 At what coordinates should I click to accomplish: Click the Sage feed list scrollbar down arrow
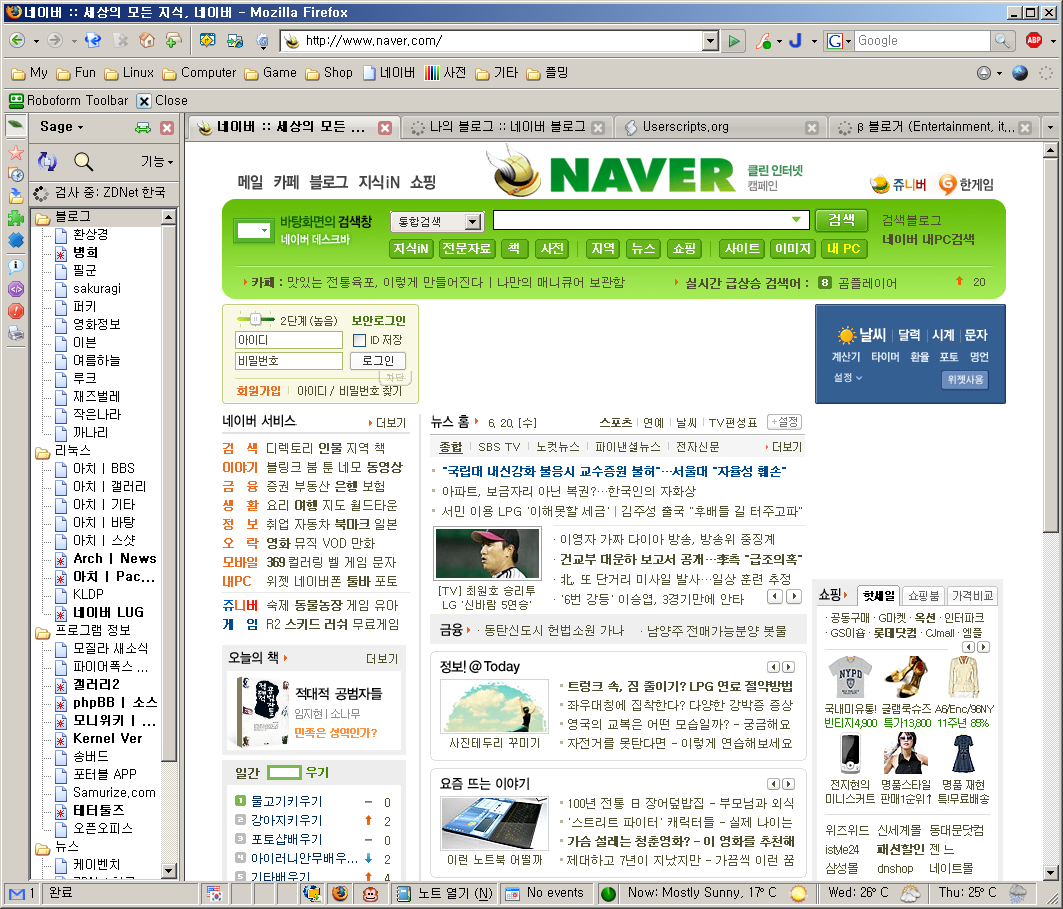(169, 870)
